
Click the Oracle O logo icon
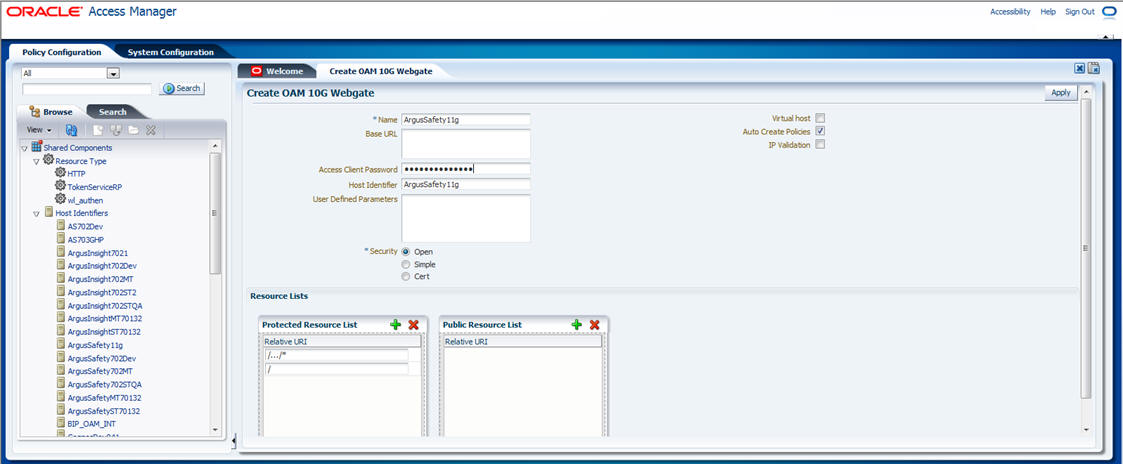click(1110, 12)
